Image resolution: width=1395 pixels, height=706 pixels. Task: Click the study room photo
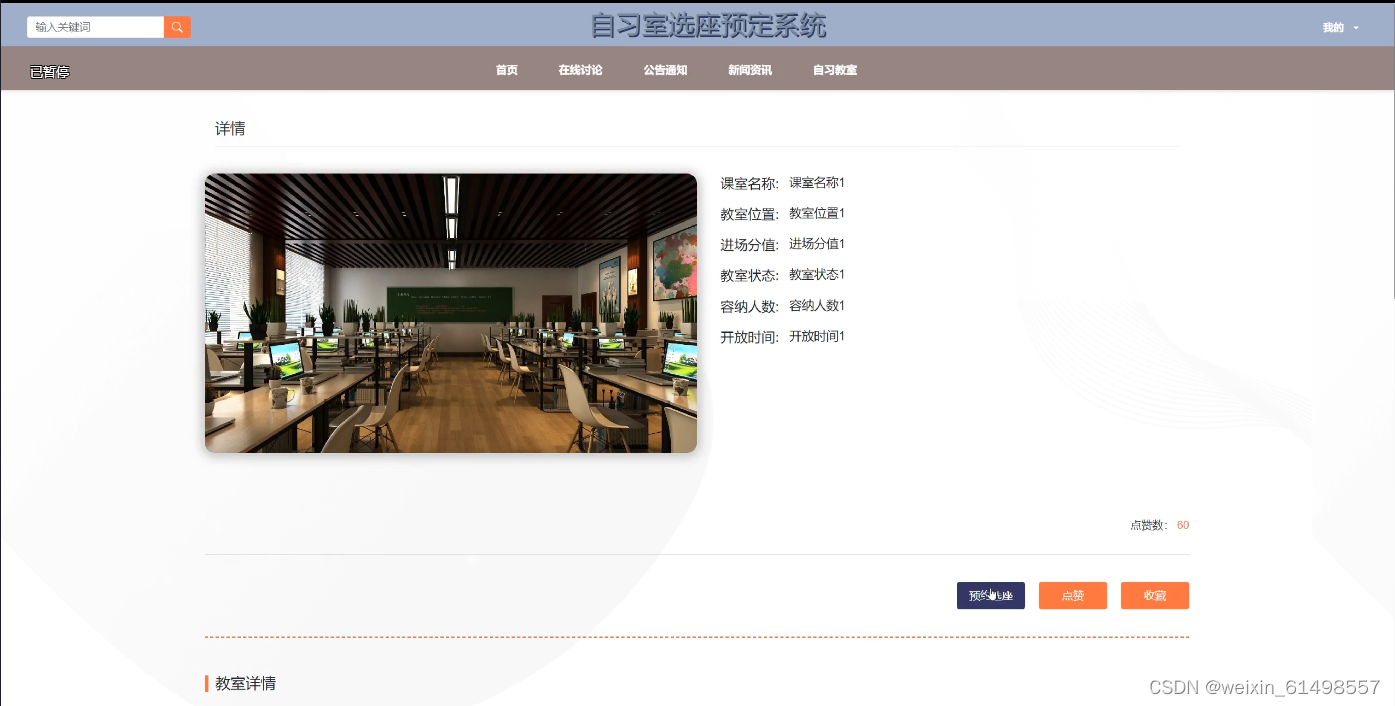(451, 313)
